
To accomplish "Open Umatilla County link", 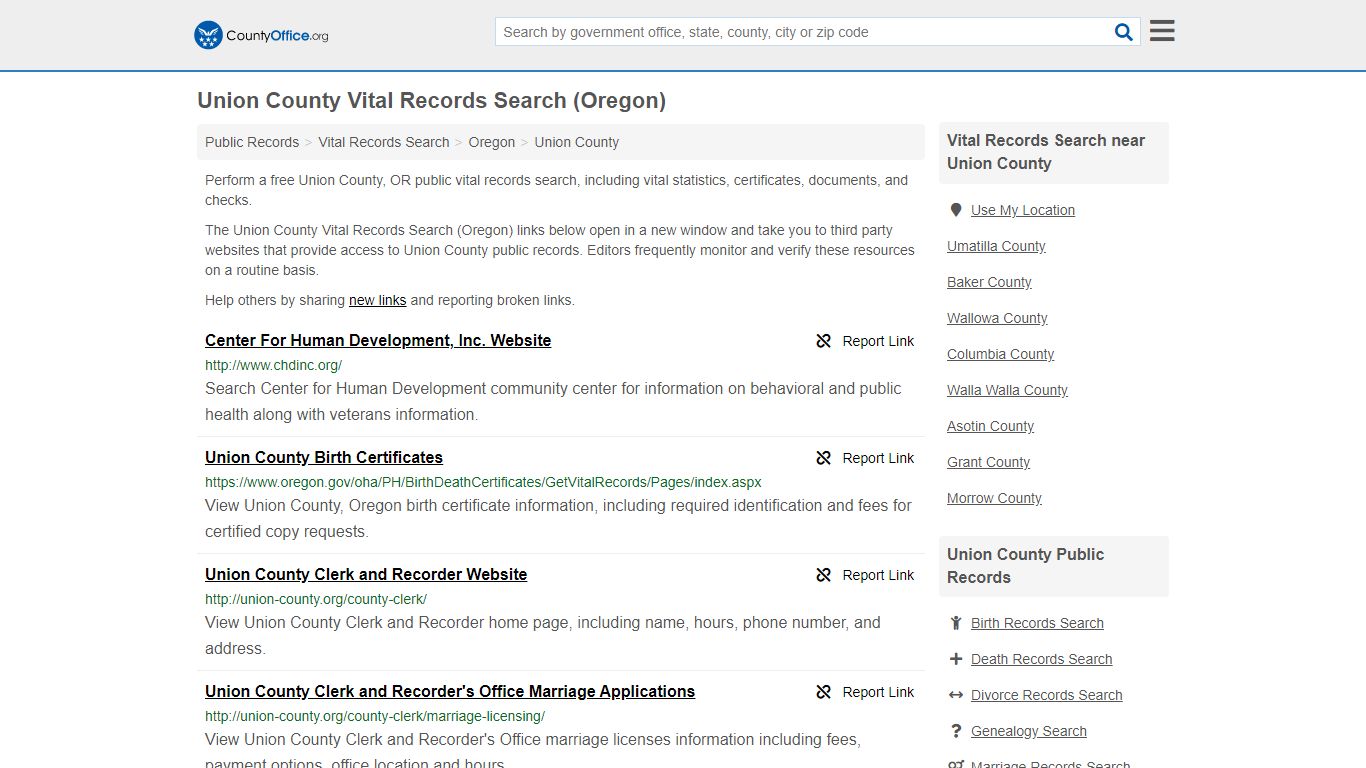I will point(996,246).
